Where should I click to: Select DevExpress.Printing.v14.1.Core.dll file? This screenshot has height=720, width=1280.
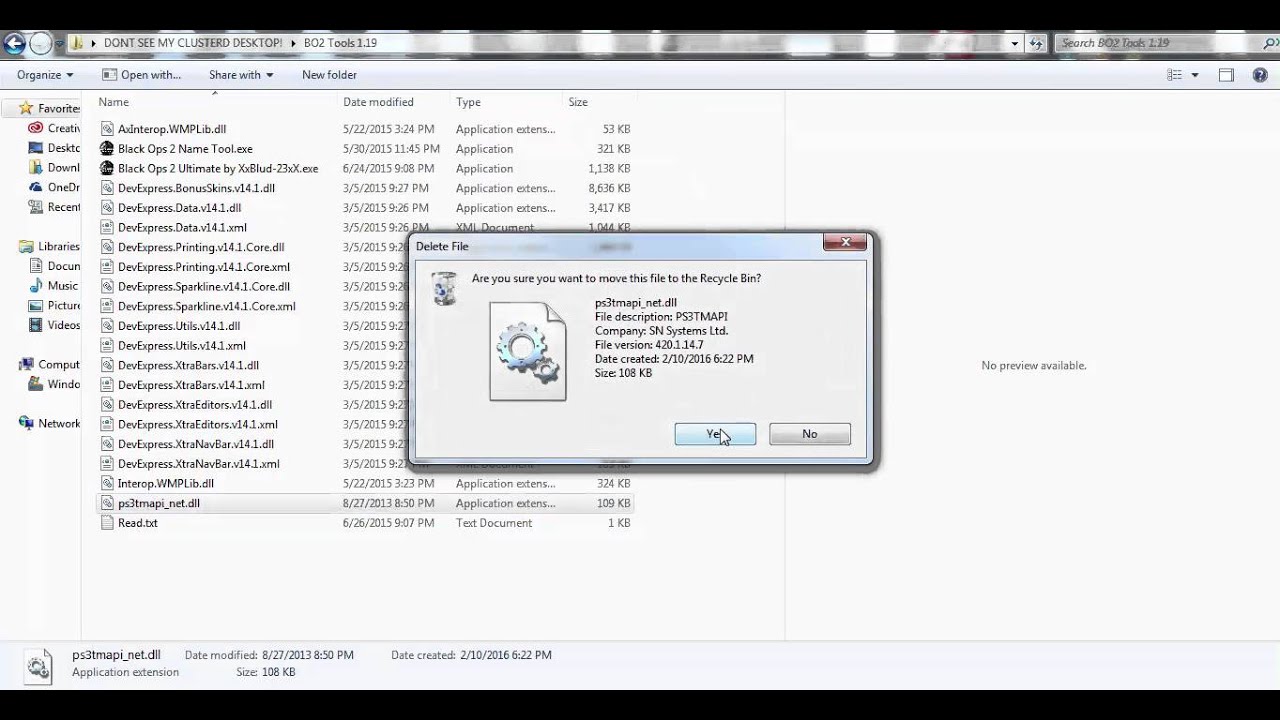click(x=201, y=247)
